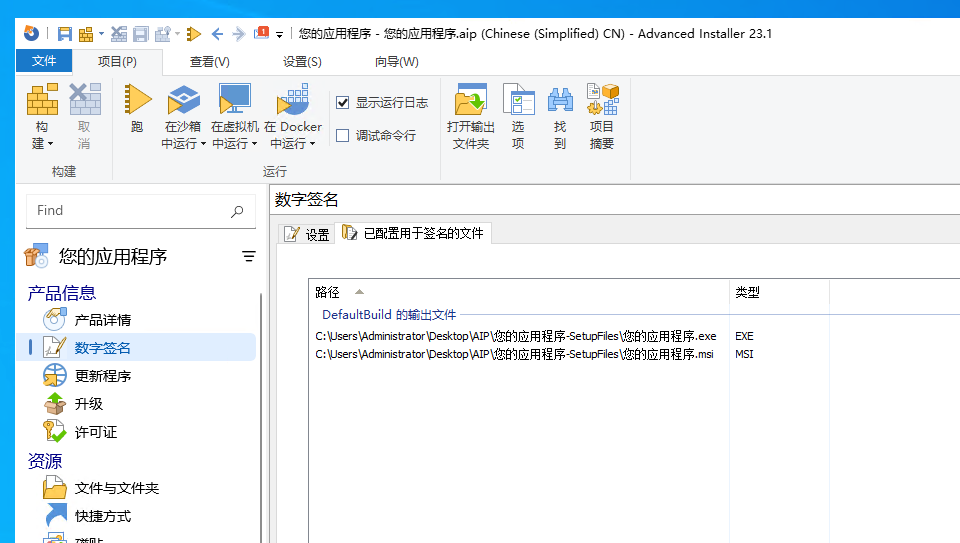Click the 找到 binoculars icon
Viewport: 960px width, 543px height.
(x=560, y=100)
